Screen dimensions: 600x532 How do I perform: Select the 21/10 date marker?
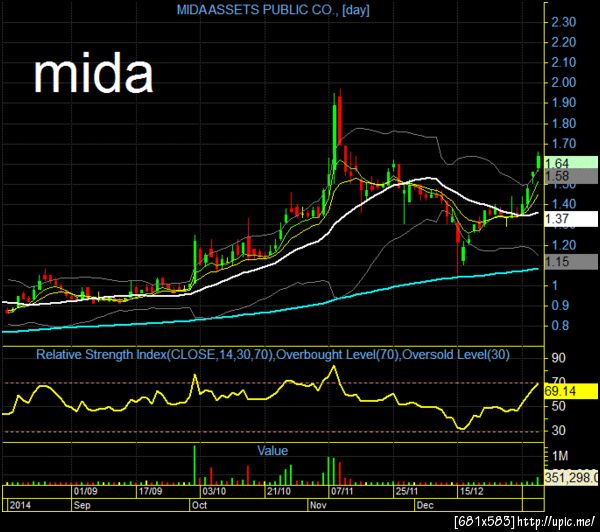(279, 491)
